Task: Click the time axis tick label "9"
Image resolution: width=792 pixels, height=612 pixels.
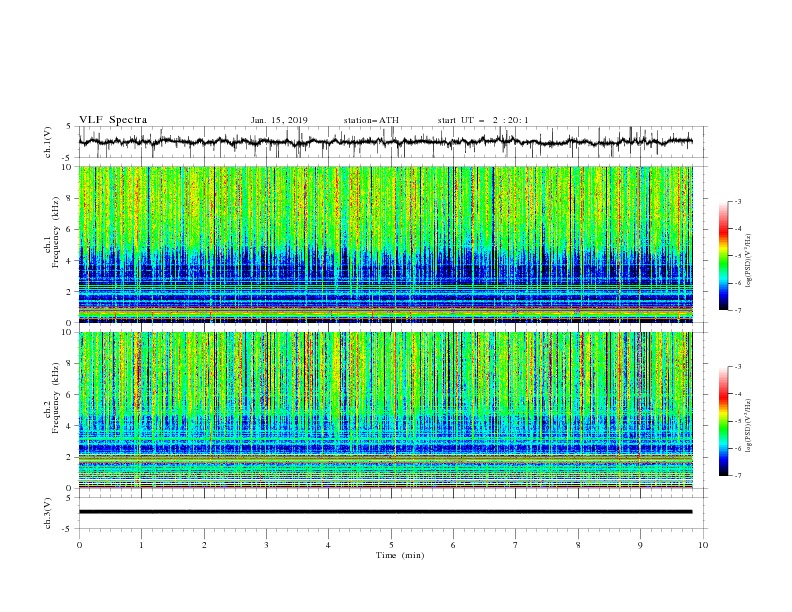Action: (640, 545)
